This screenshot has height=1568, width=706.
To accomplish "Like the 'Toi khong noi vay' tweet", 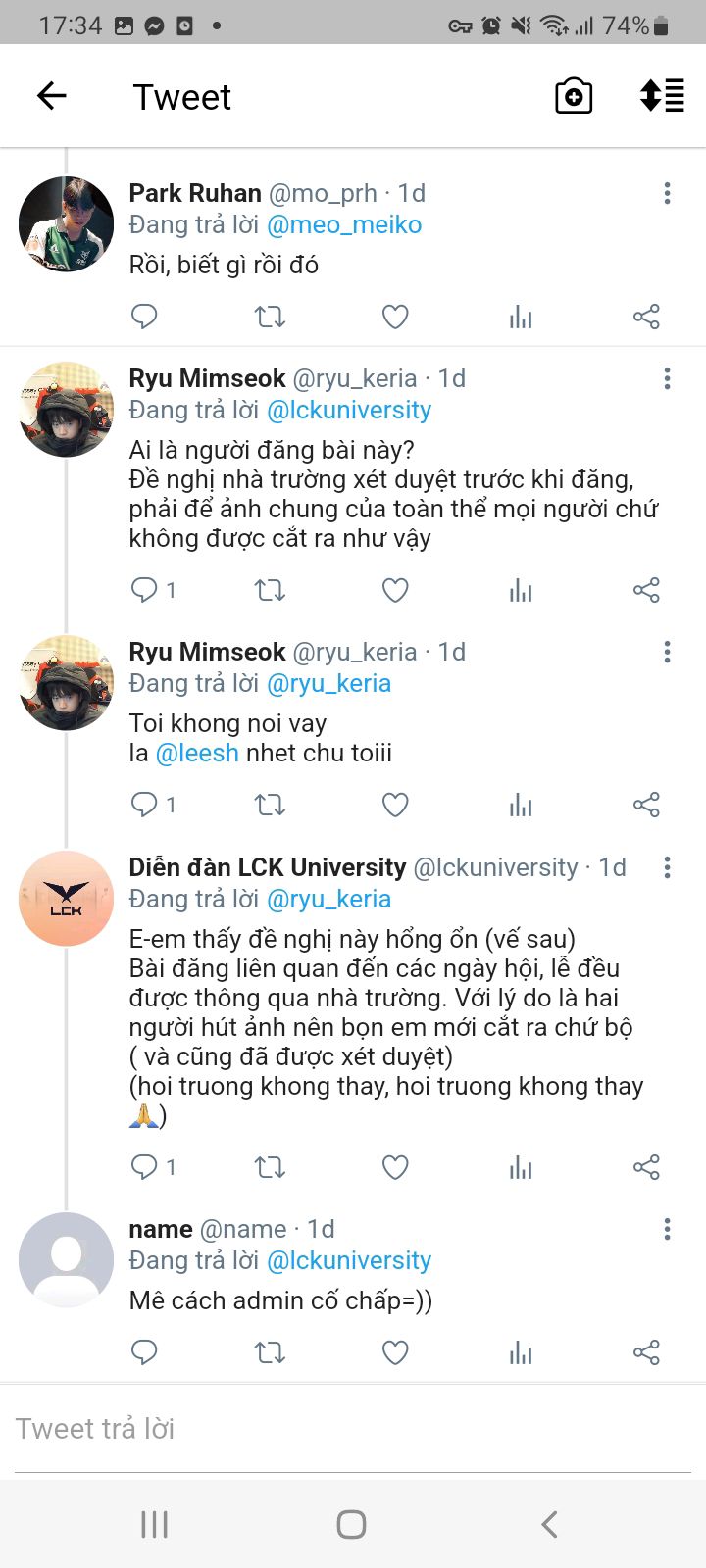I will click(x=395, y=805).
